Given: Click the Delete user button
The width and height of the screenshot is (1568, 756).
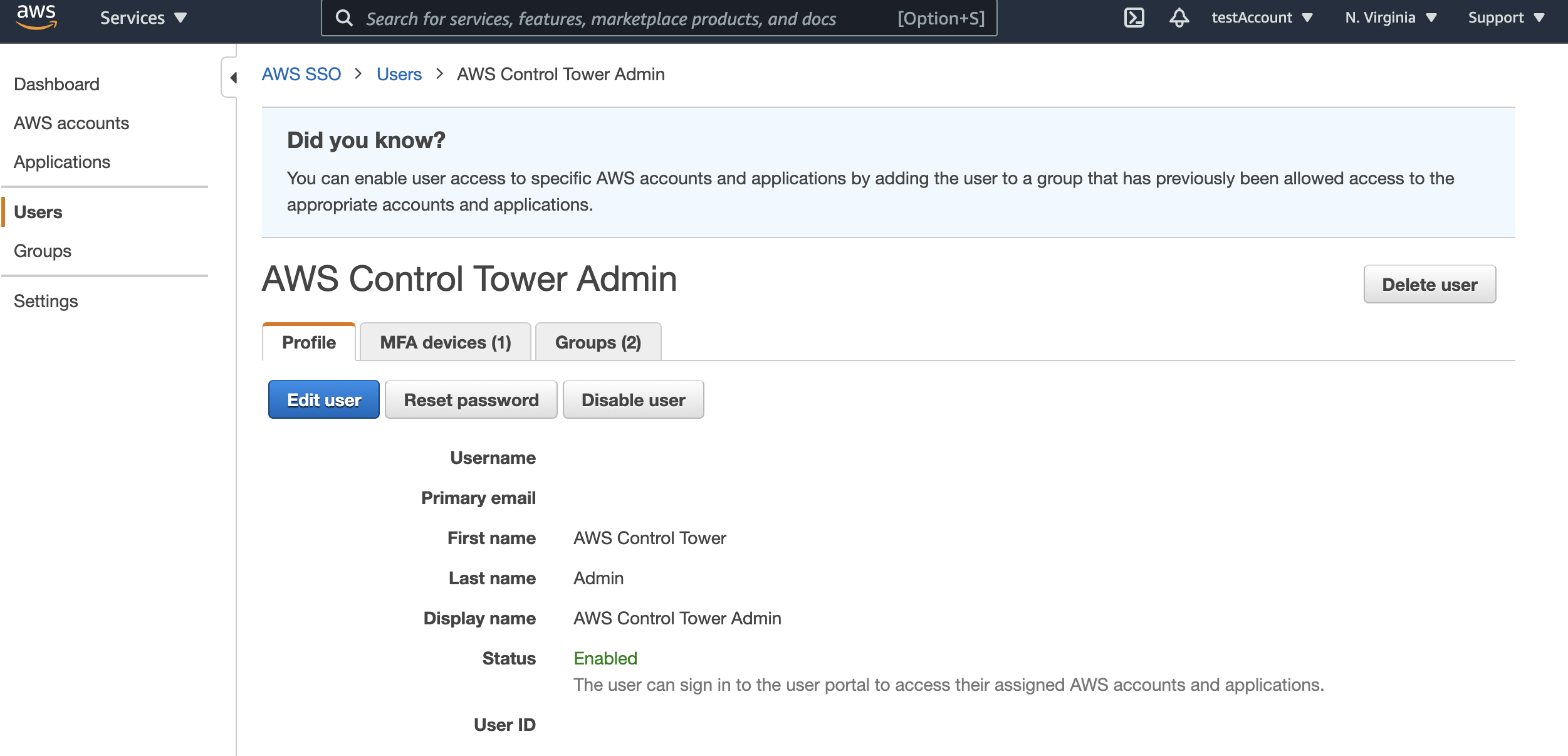Looking at the screenshot, I should tap(1429, 285).
